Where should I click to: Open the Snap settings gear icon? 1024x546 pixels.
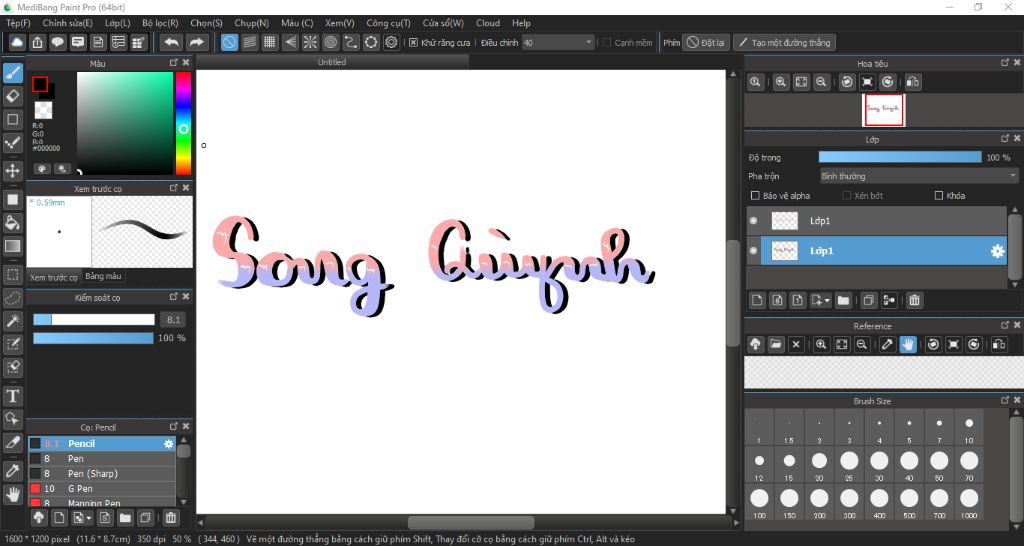point(391,42)
